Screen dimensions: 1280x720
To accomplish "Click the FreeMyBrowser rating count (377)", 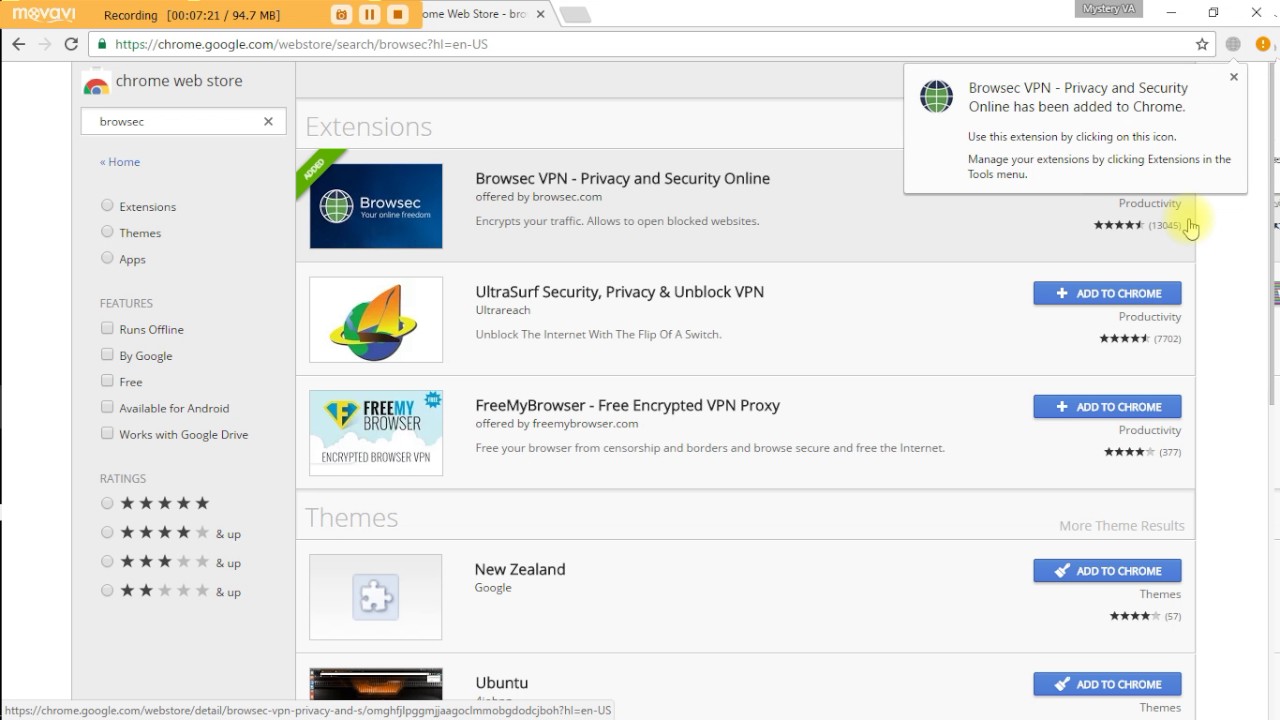I will 1170,452.
